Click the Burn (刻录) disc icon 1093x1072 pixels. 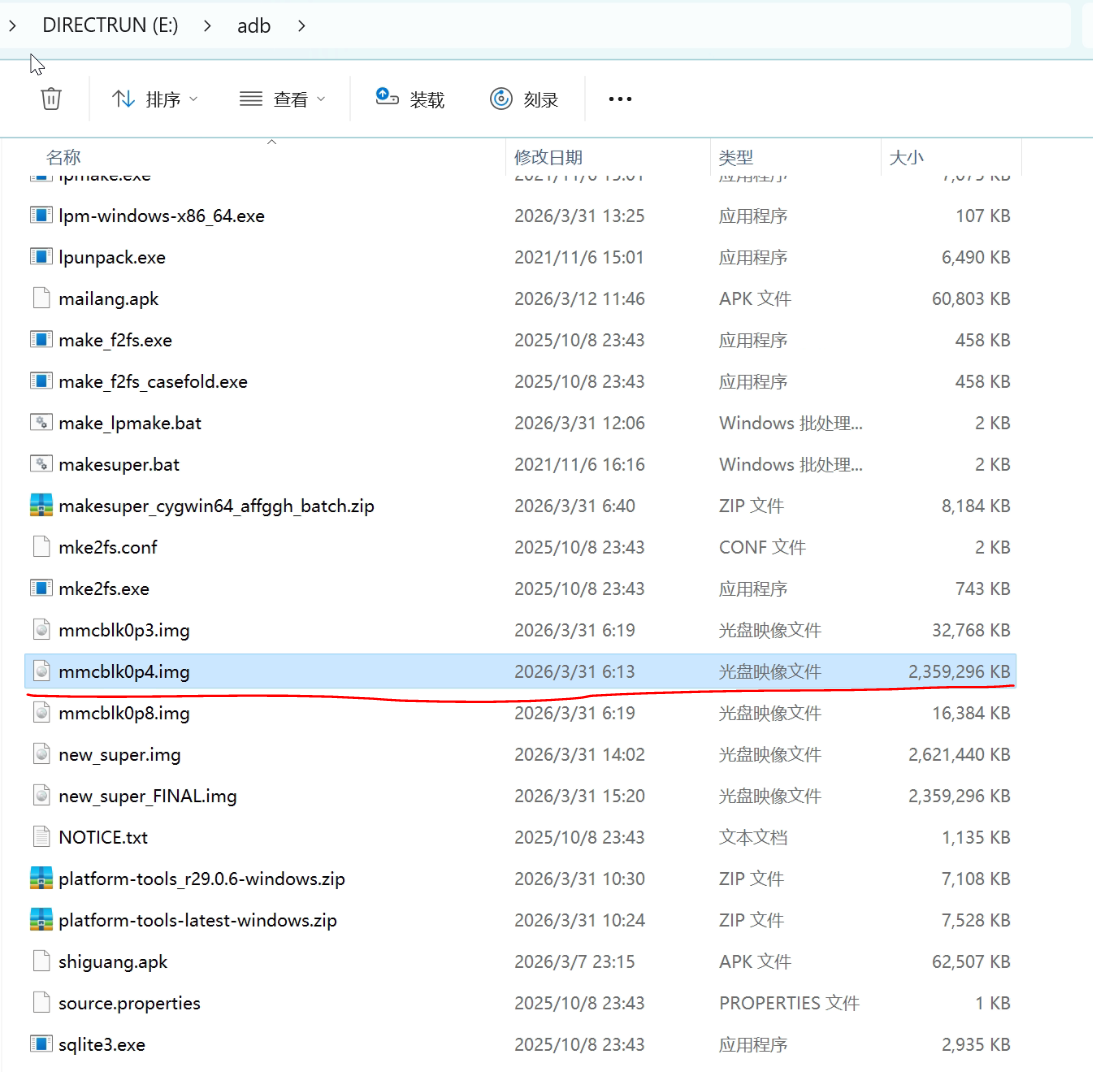pyautogui.click(x=501, y=99)
